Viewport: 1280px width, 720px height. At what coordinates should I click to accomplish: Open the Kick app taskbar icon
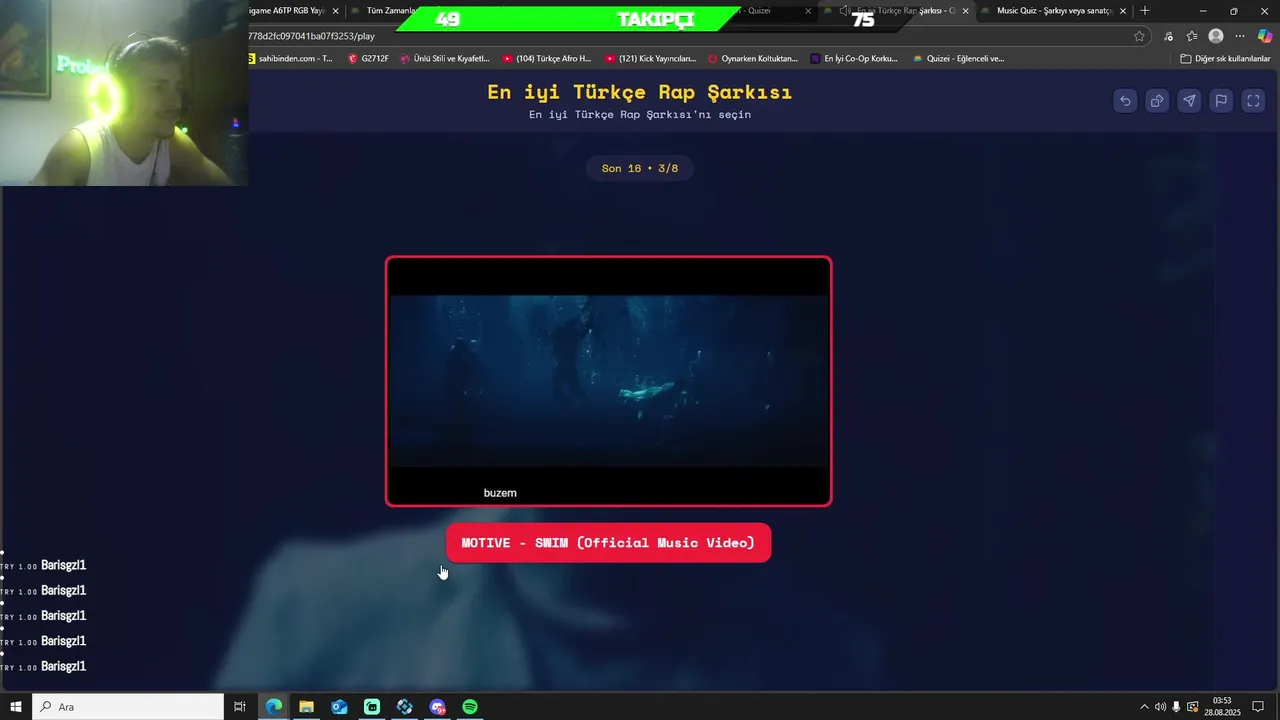click(x=372, y=707)
